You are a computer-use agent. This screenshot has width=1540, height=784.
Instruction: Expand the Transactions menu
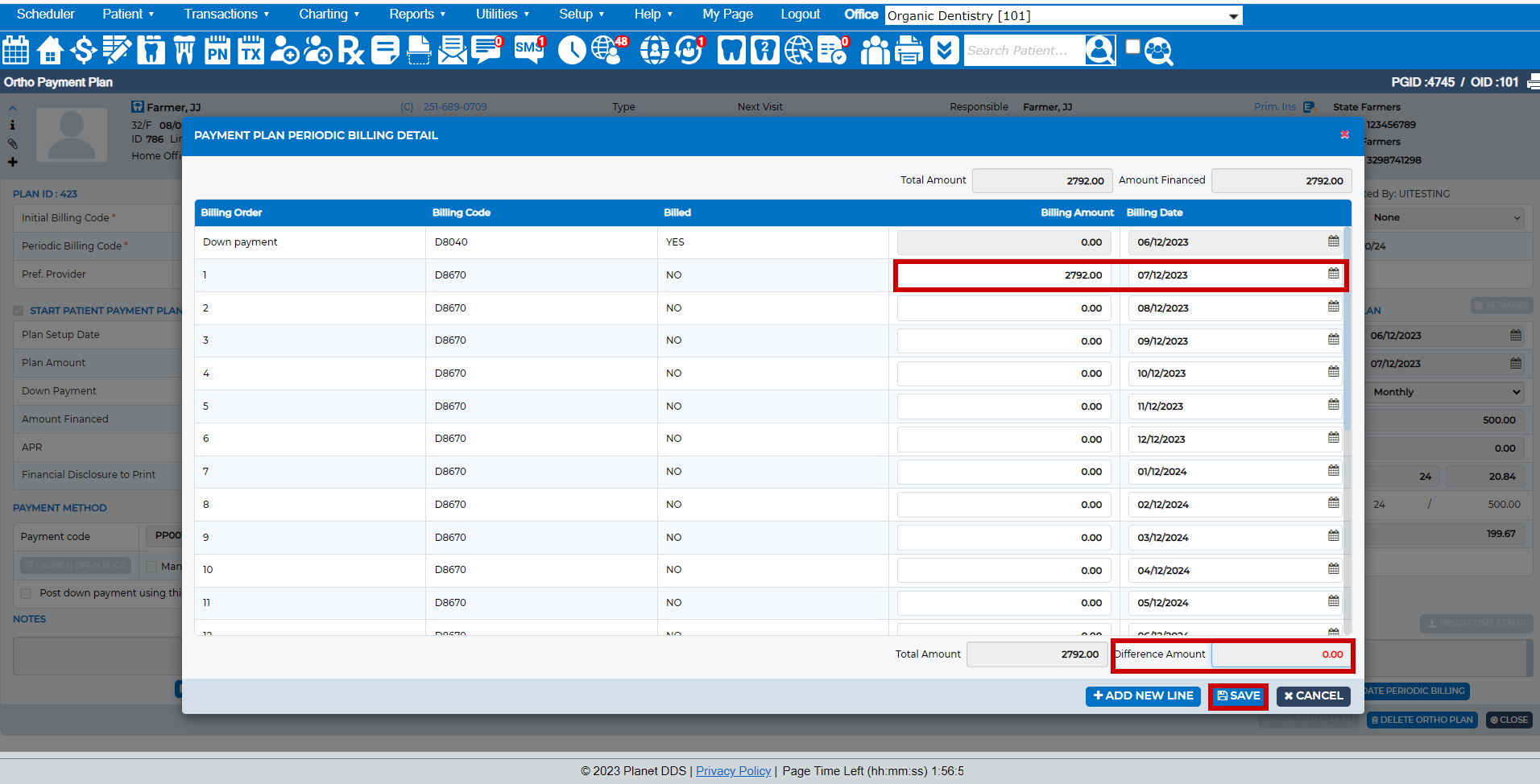pos(226,14)
